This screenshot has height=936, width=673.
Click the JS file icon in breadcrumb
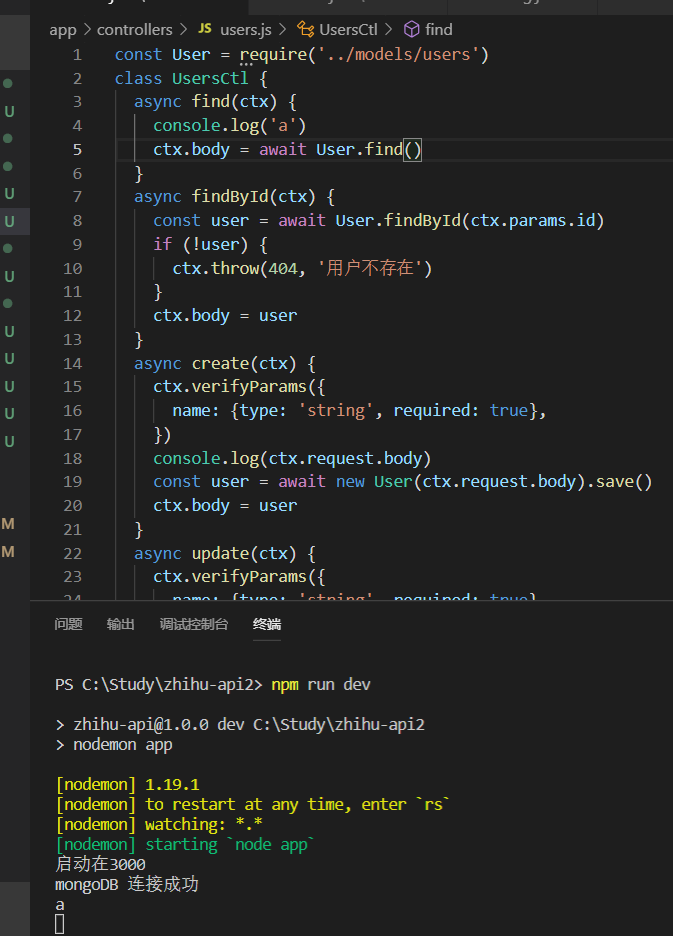click(x=205, y=29)
